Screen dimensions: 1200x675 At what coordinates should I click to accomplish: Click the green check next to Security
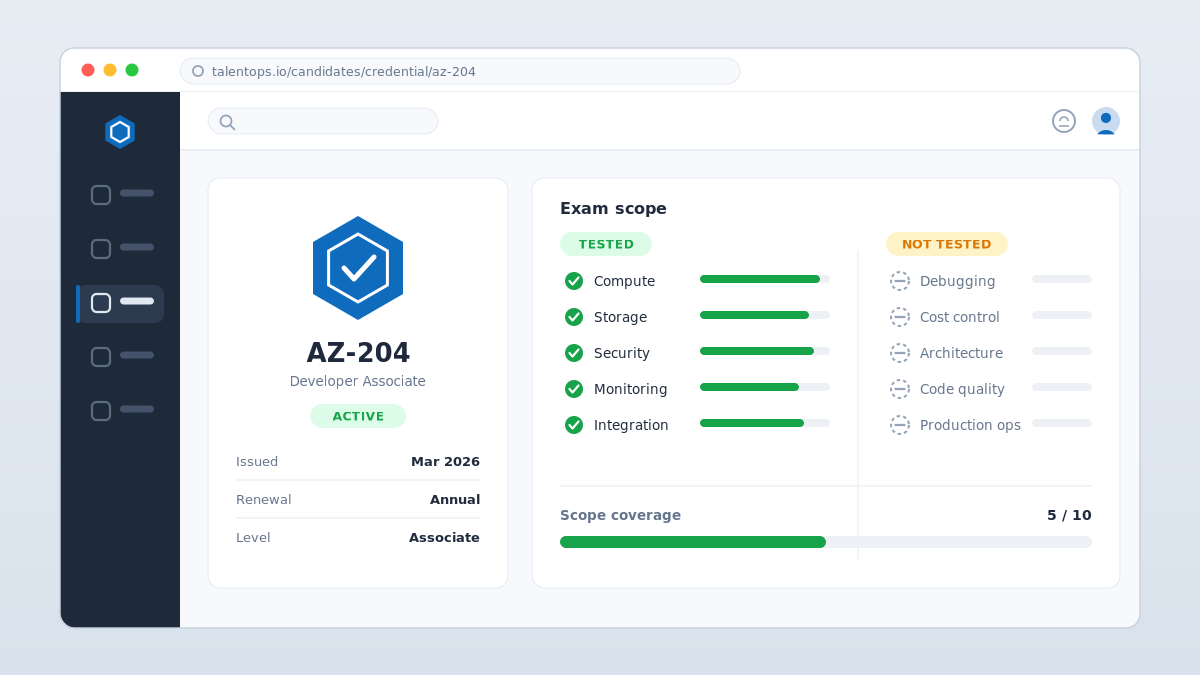click(574, 353)
